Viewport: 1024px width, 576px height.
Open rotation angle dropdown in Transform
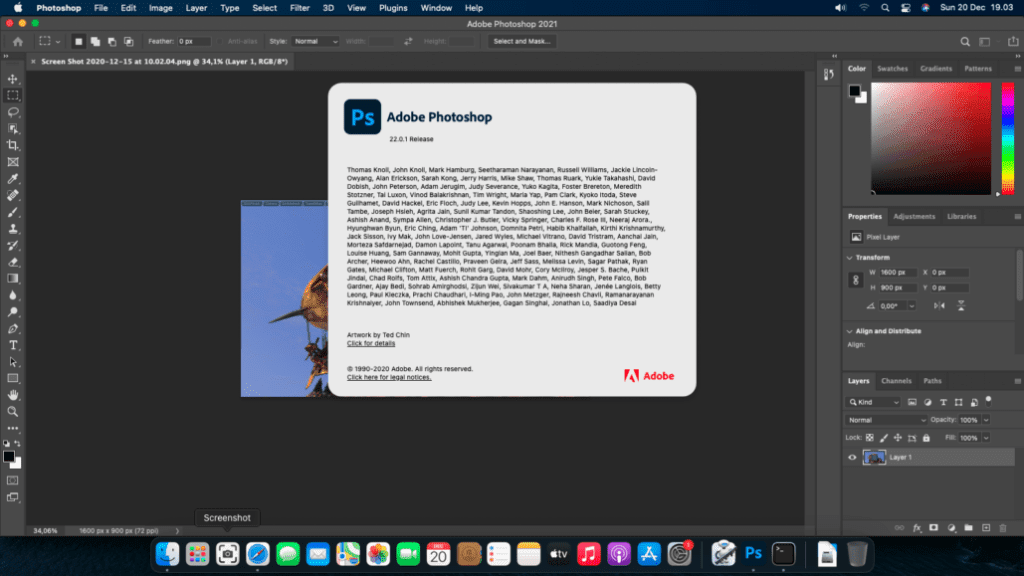pos(912,306)
